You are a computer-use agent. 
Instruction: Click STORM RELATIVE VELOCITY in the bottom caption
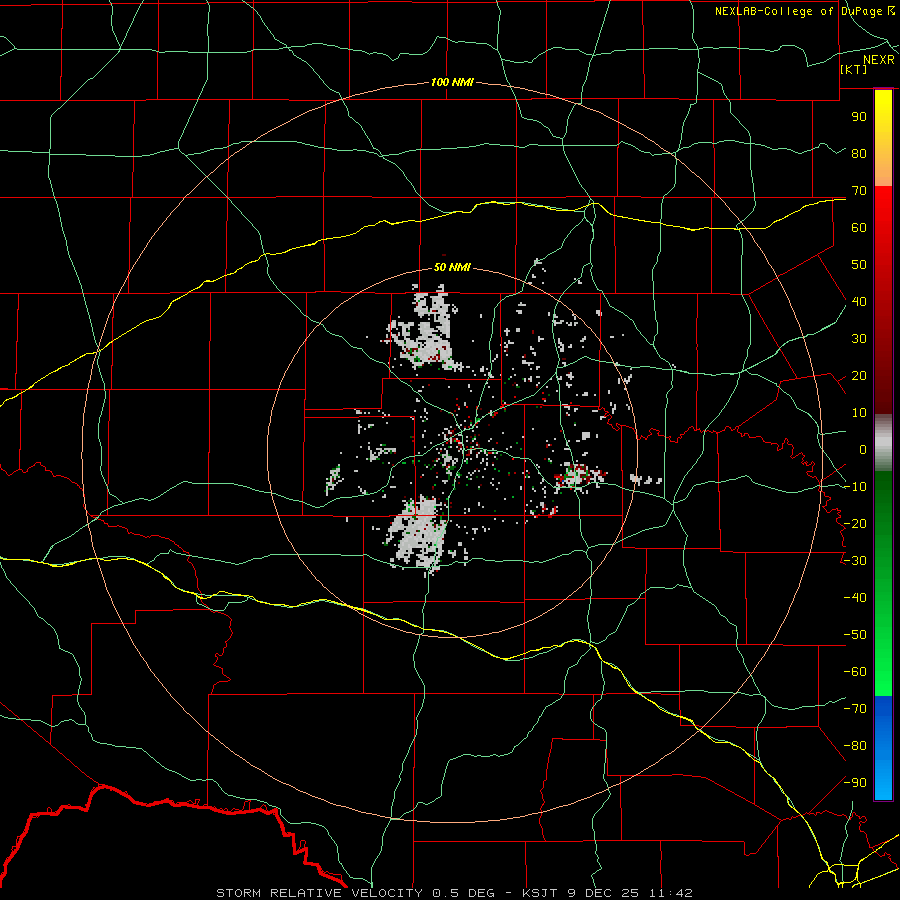[x=320, y=893]
